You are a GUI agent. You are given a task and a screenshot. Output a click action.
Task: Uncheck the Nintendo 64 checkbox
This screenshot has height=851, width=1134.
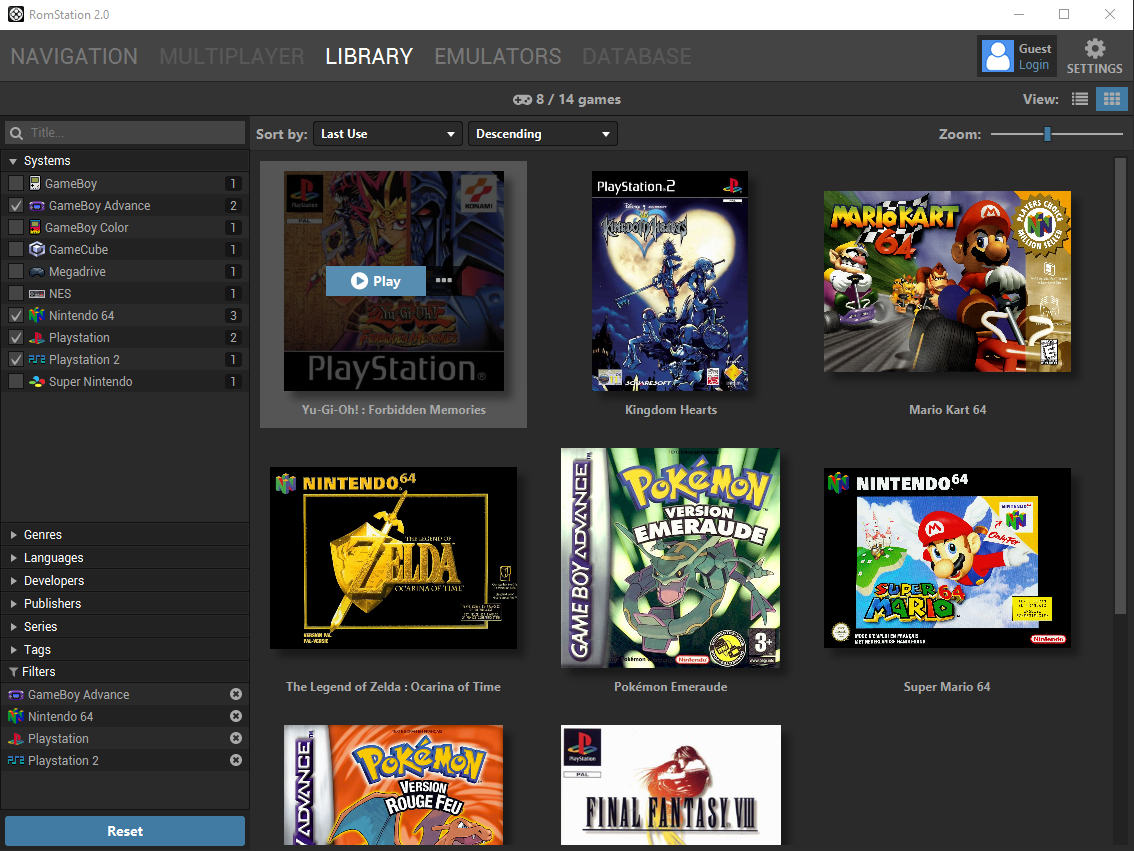(x=16, y=315)
